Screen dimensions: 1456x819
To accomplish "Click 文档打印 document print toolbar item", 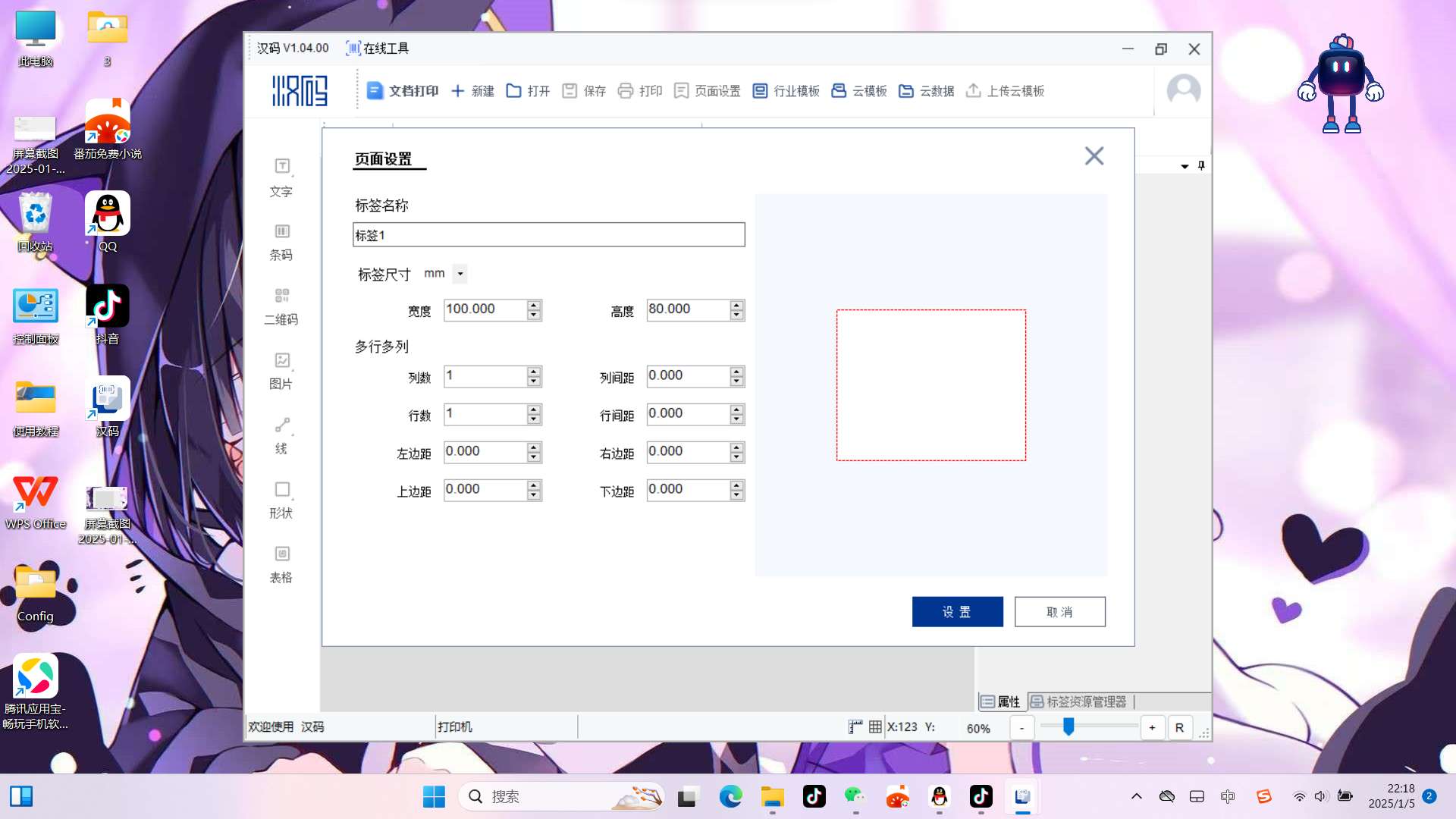I will pos(403,91).
